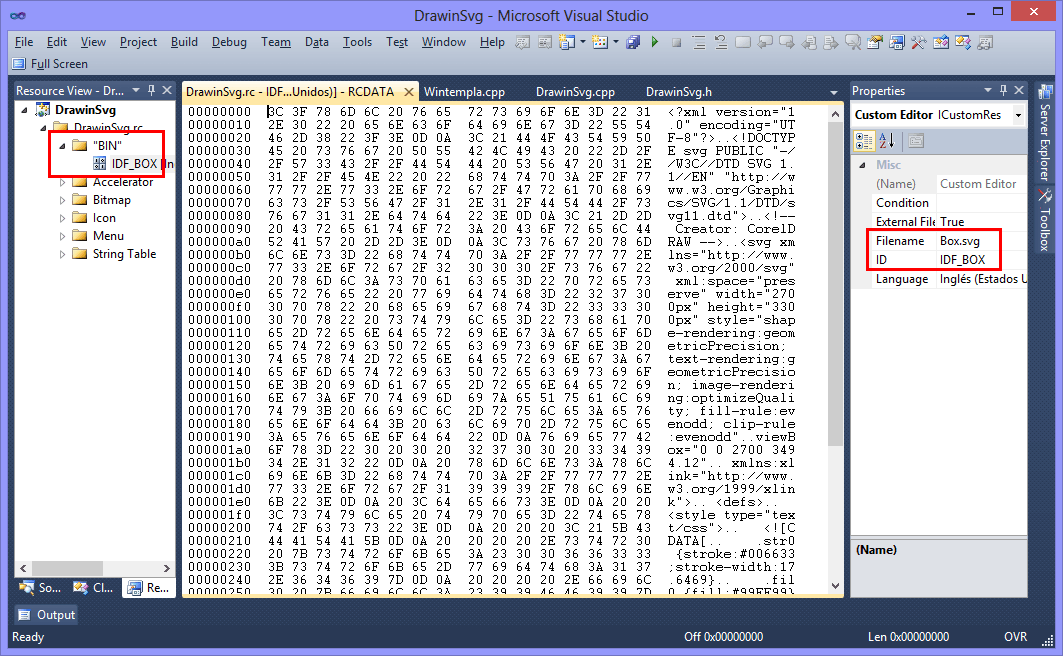The width and height of the screenshot is (1063, 656).
Task: Collapse the DrawinSvg project node
Action: click(25, 110)
